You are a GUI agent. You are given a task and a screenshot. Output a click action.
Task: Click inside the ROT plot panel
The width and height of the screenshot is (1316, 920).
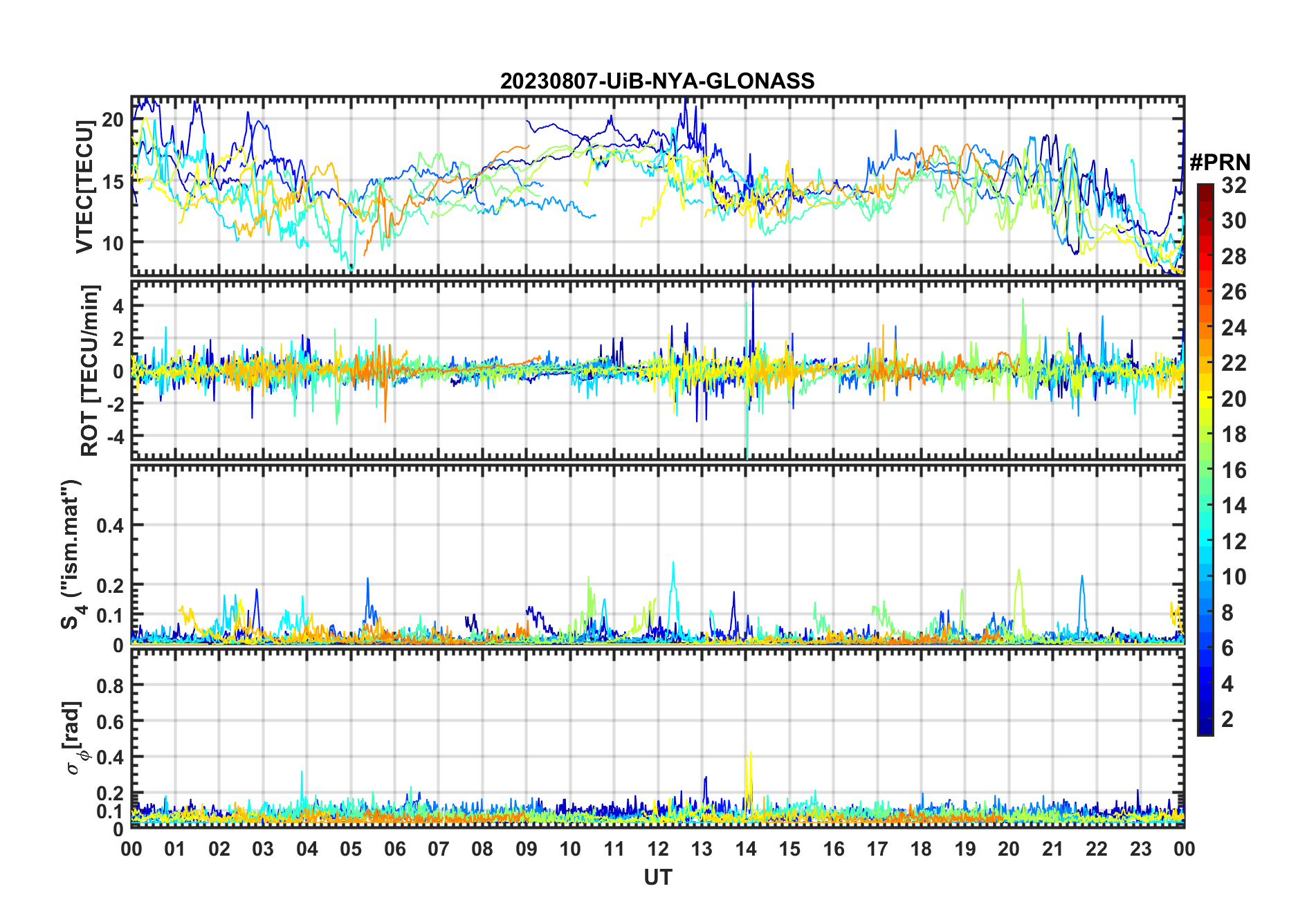tap(657, 369)
